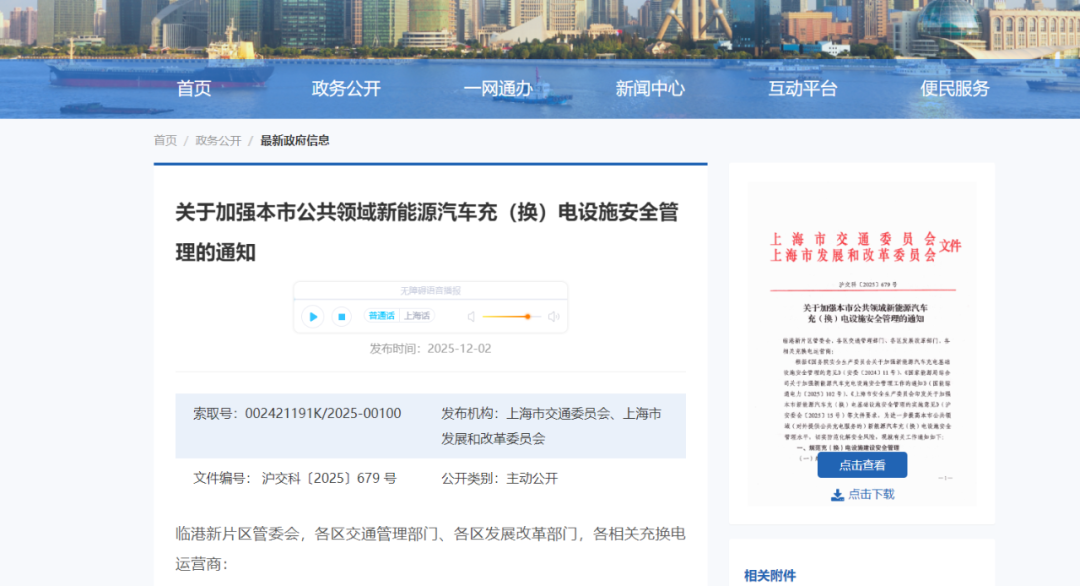Click the low-volume speaker icon to mute
This screenshot has height=586, width=1080.
tap(471, 316)
